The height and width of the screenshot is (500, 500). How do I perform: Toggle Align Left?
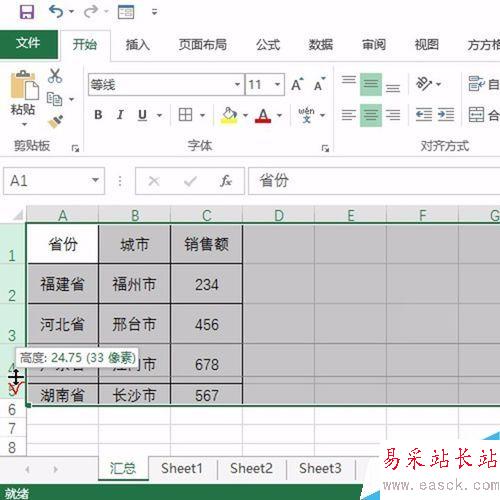pos(349,115)
